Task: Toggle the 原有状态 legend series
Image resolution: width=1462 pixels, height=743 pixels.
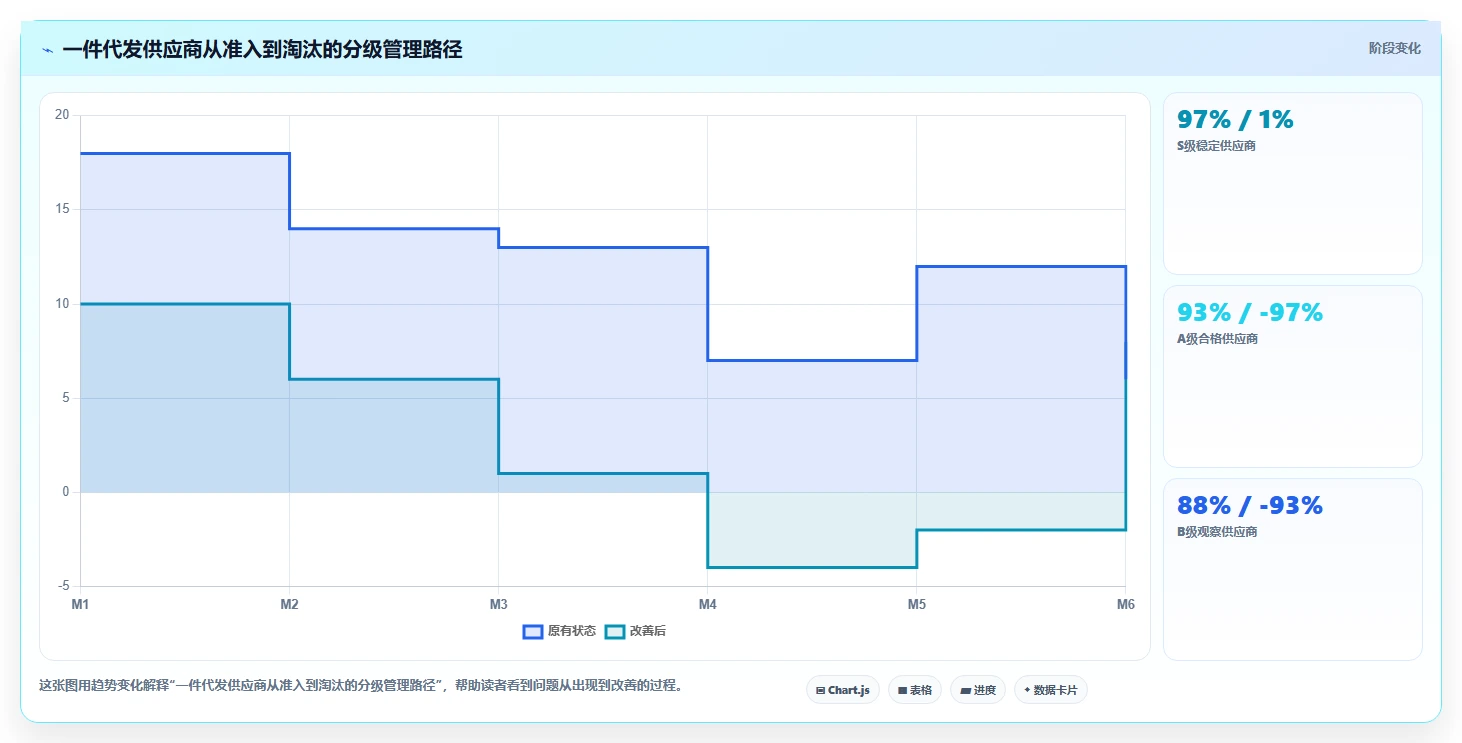Action: 559,631
